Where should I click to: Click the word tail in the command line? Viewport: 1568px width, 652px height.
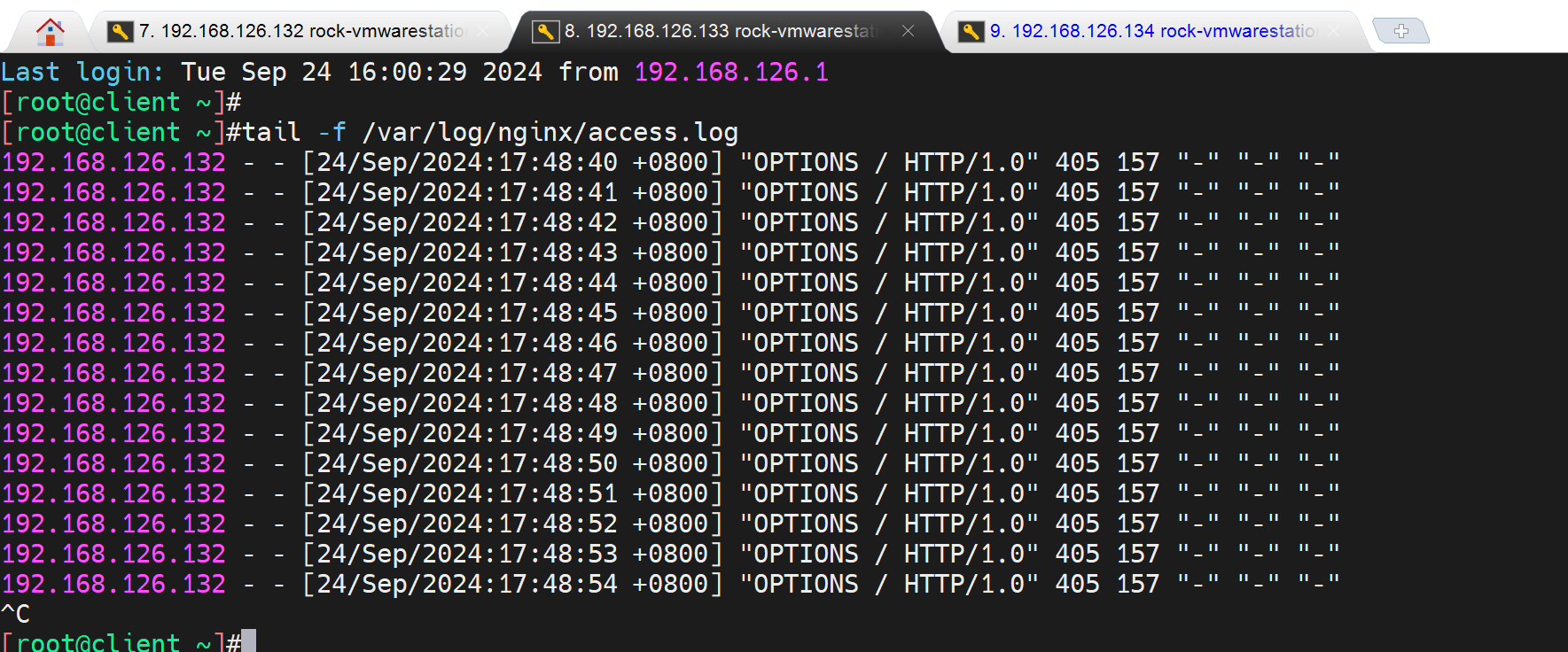[271, 132]
